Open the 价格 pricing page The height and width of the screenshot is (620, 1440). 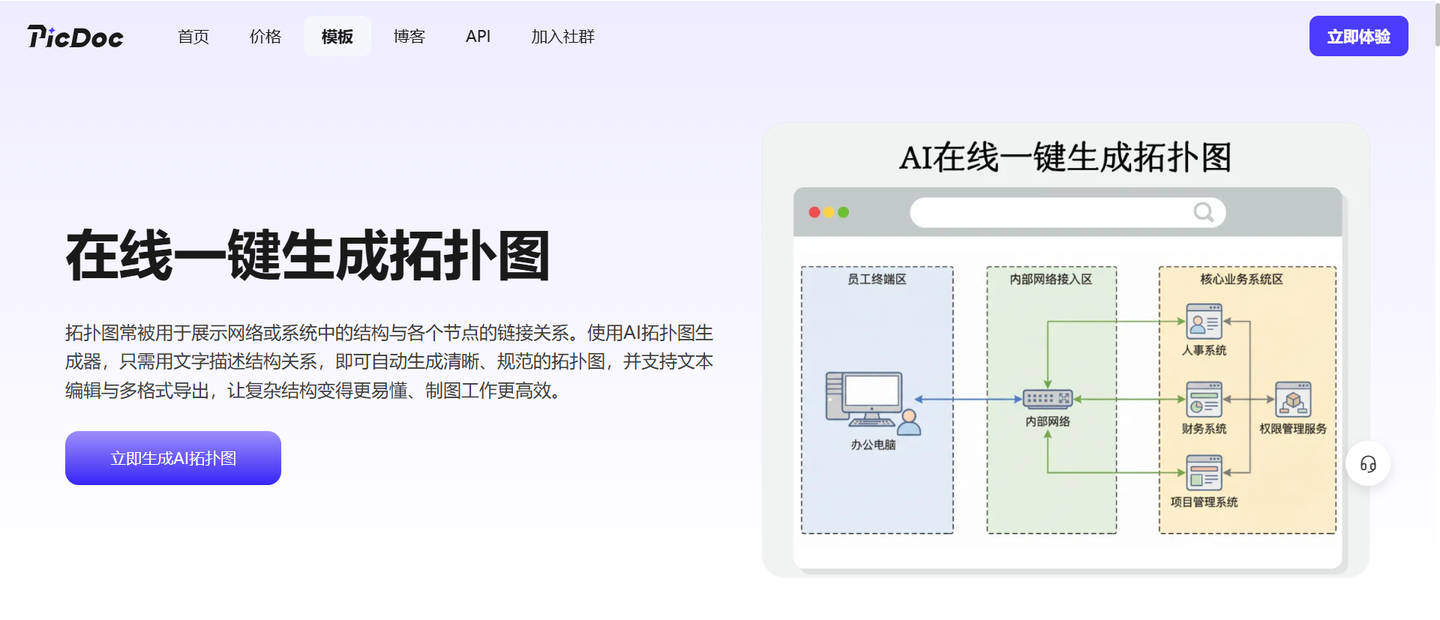coord(266,37)
